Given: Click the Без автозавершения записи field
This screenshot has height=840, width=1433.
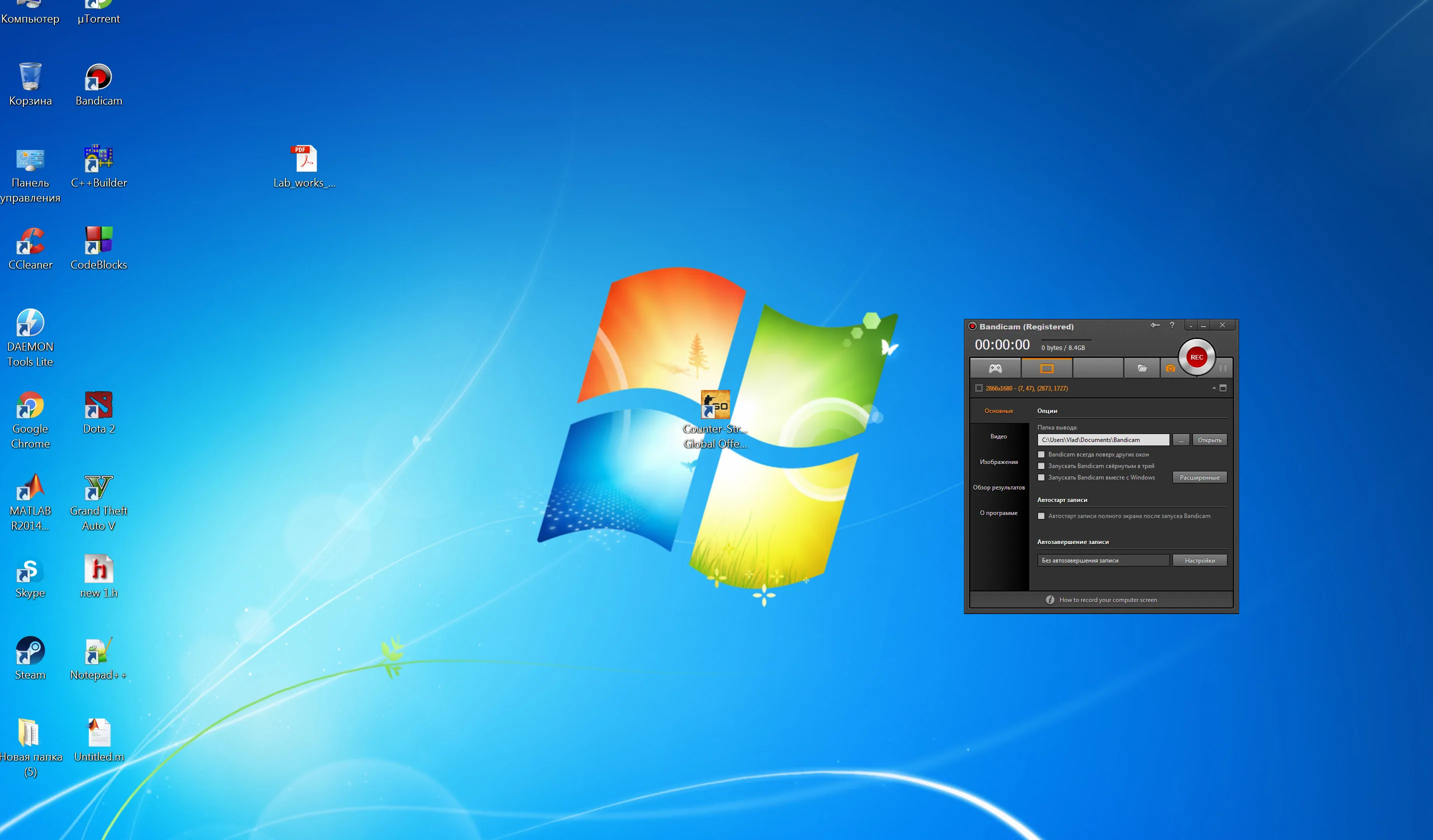Looking at the screenshot, I should [x=1103, y=560].
